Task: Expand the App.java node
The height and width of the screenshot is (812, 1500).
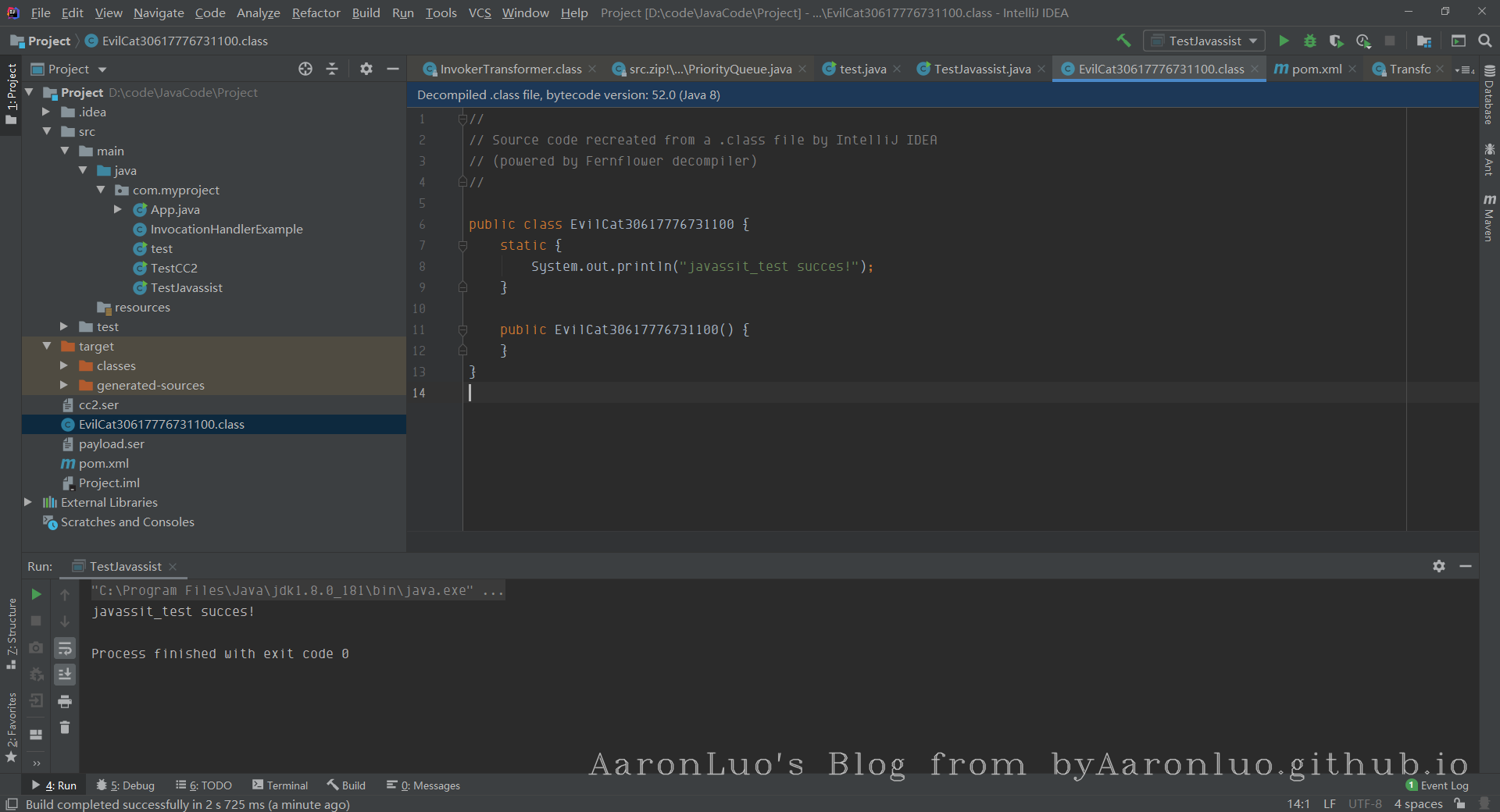Action: click(118, 209)
